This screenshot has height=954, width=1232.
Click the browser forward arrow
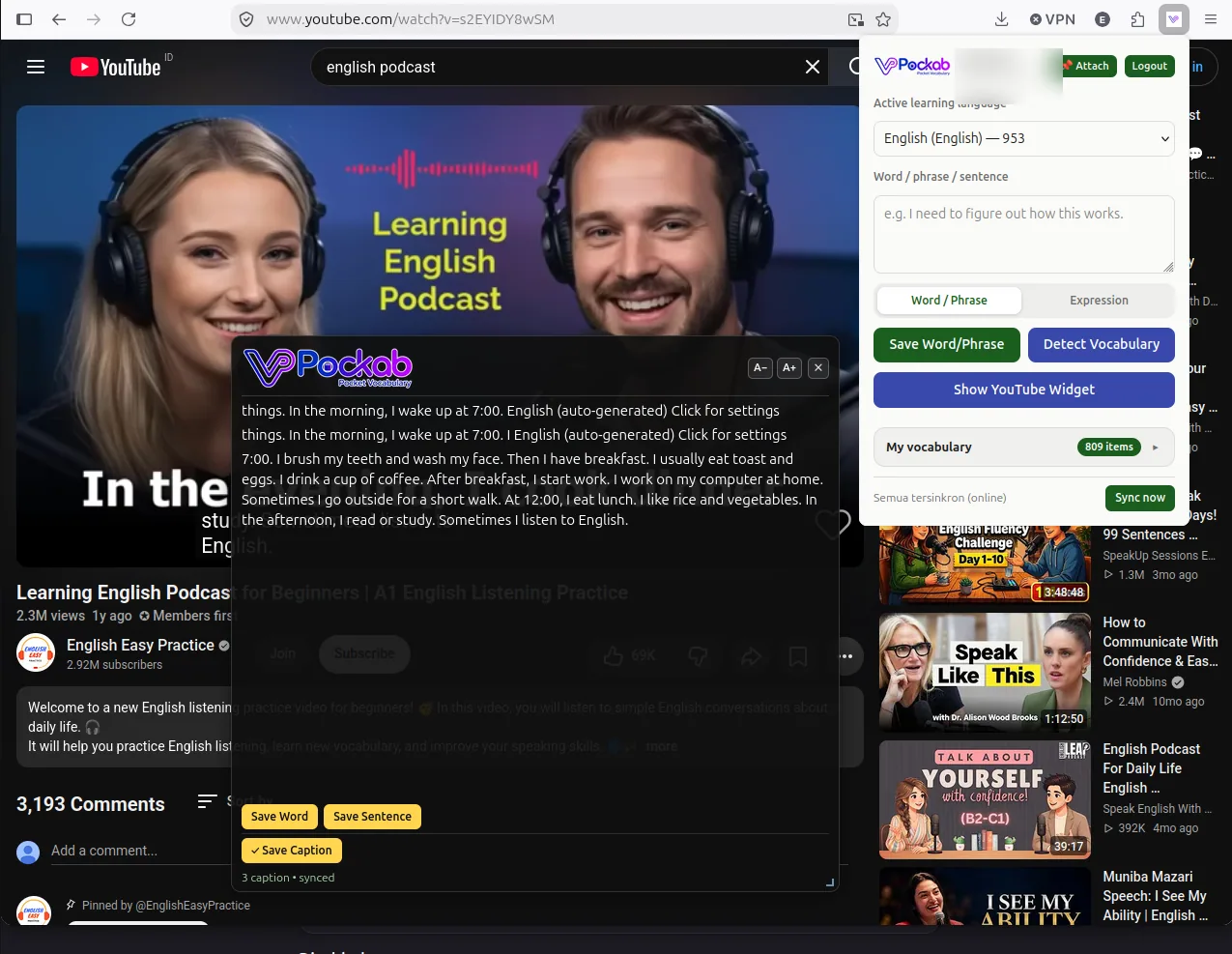[94, 19]
